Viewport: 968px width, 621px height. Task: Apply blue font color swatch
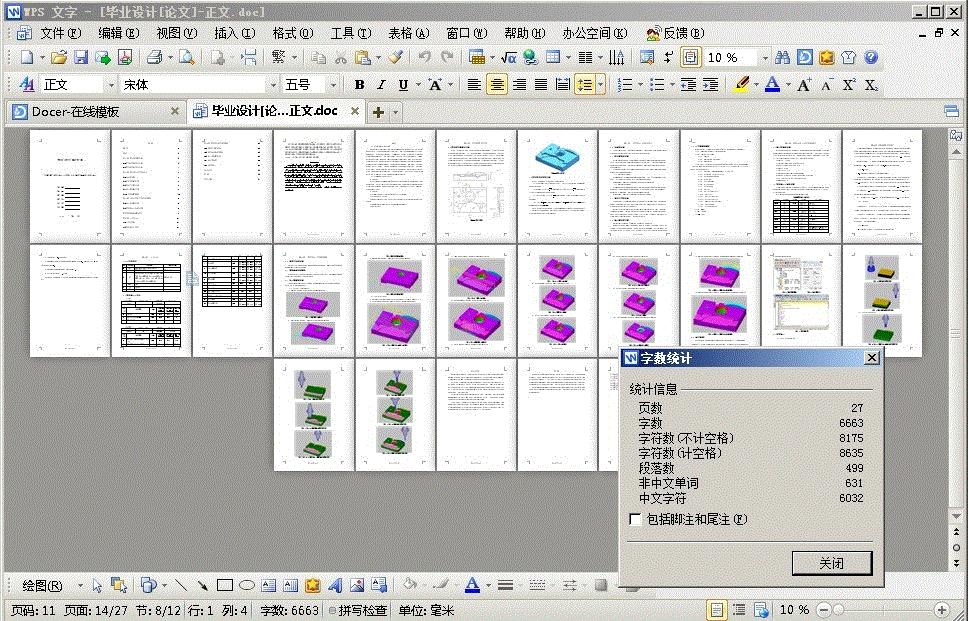[772, 85]
